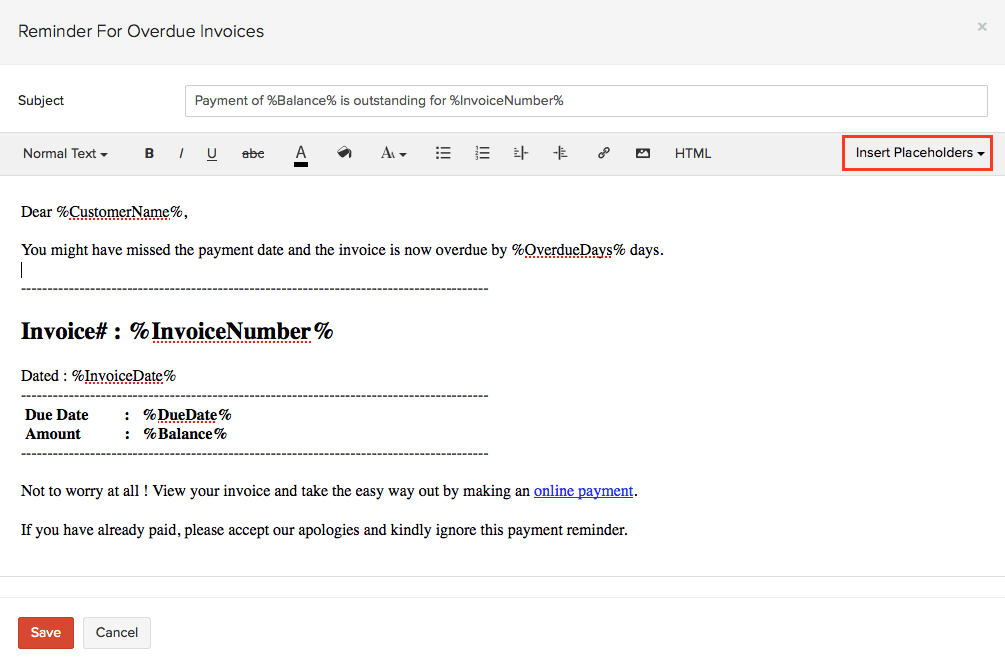
Task: Open the font size Aa dropdown
Action: click(393, 153)
